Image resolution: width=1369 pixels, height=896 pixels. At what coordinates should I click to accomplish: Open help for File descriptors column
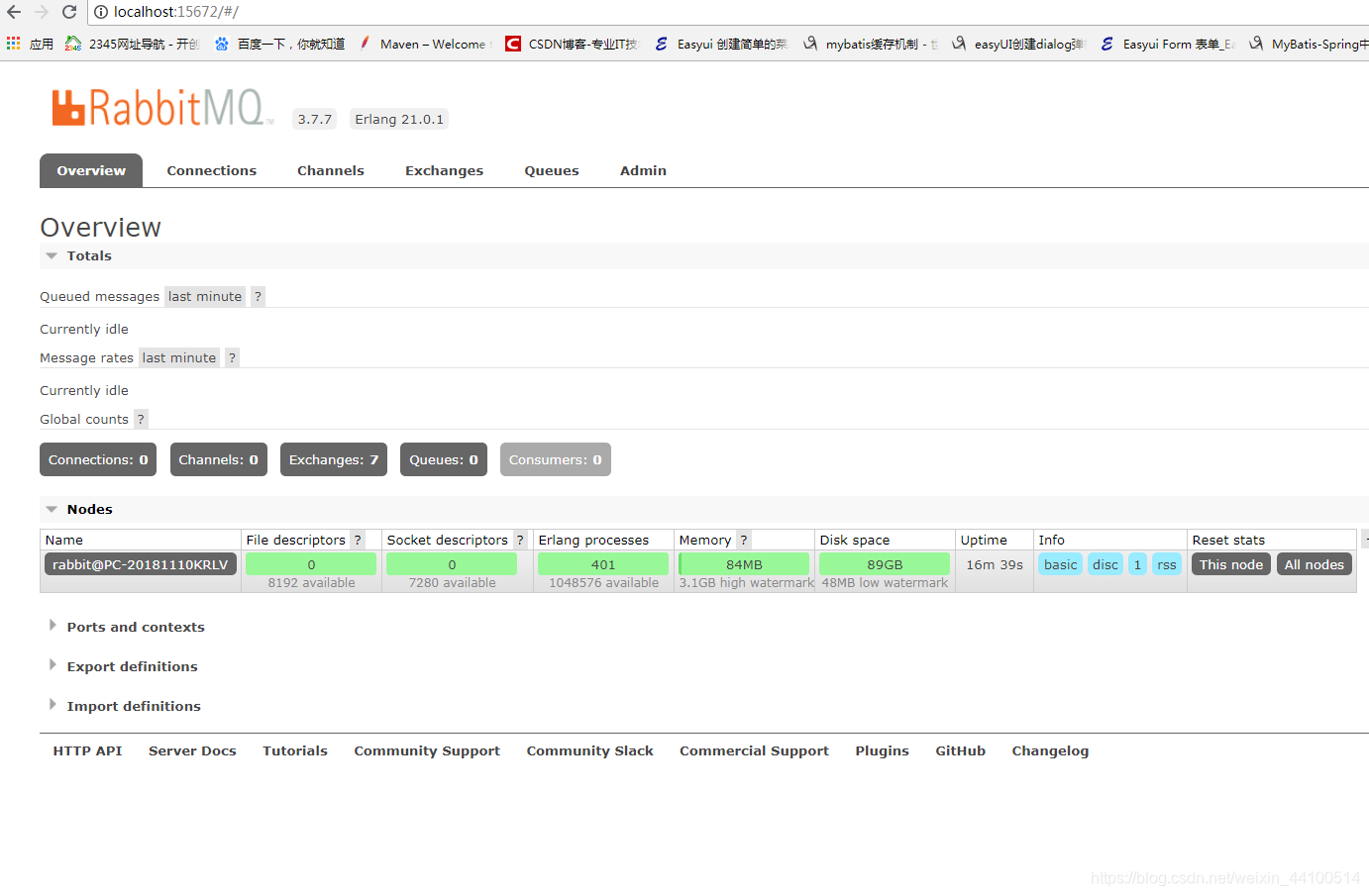point(358,540)
